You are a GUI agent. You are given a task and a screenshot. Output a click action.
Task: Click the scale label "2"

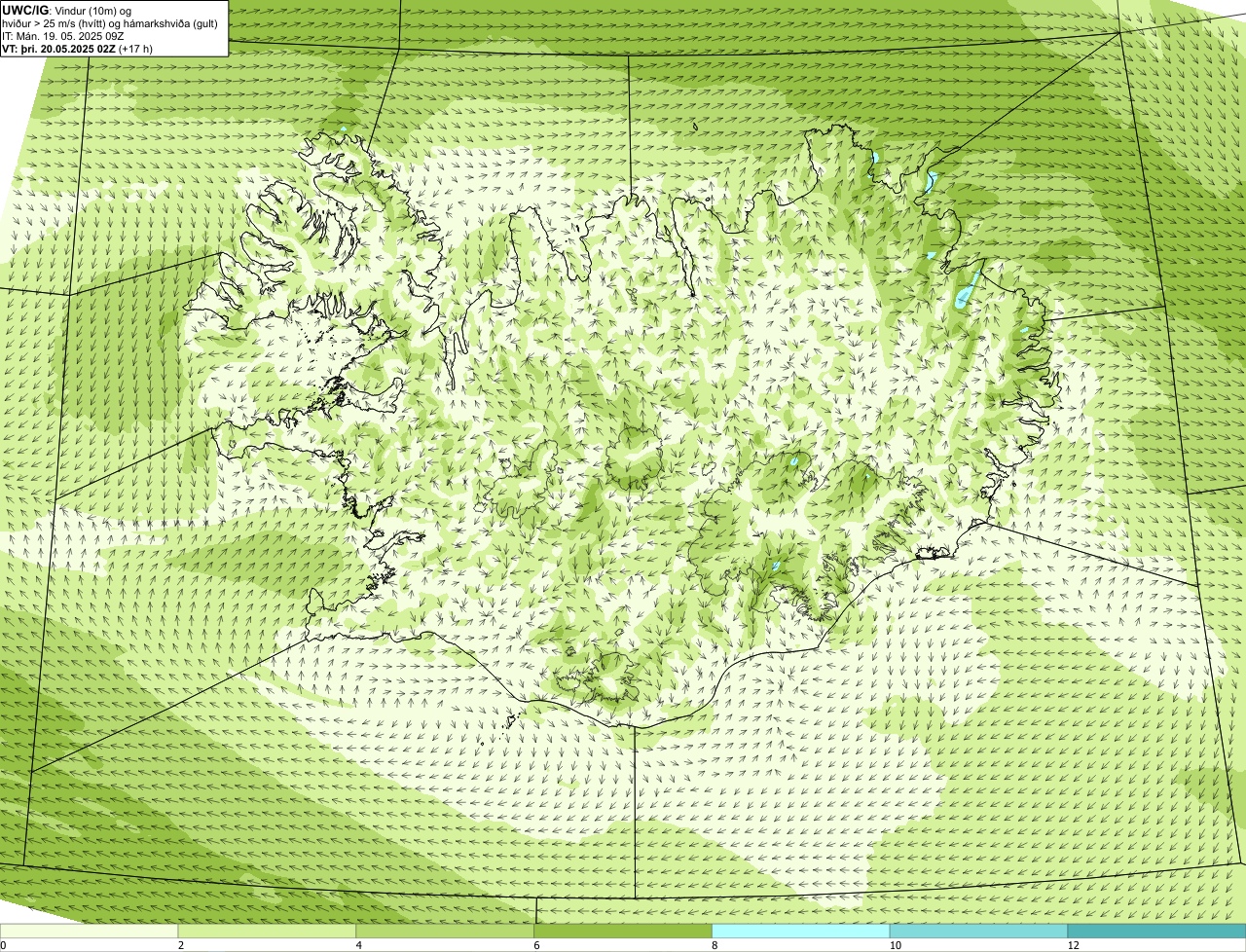[x=181, y=945]
